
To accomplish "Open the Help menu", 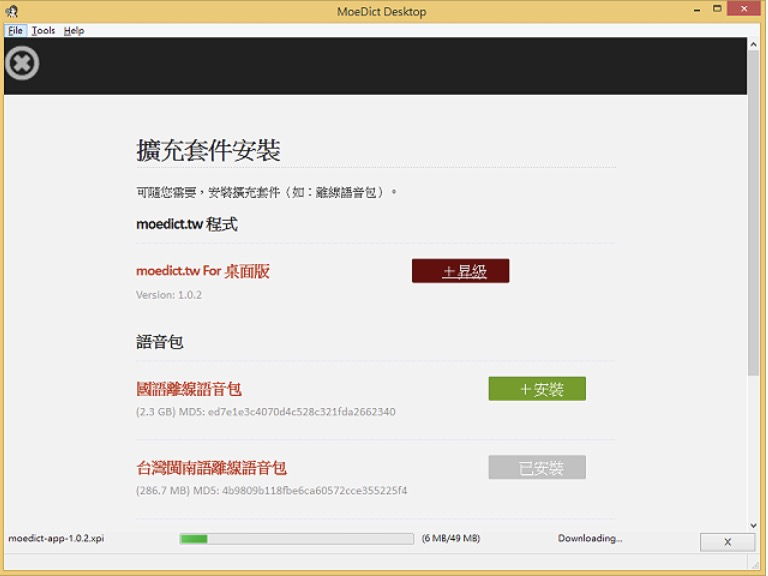I will pyautogui.click(x=74, y=30).
